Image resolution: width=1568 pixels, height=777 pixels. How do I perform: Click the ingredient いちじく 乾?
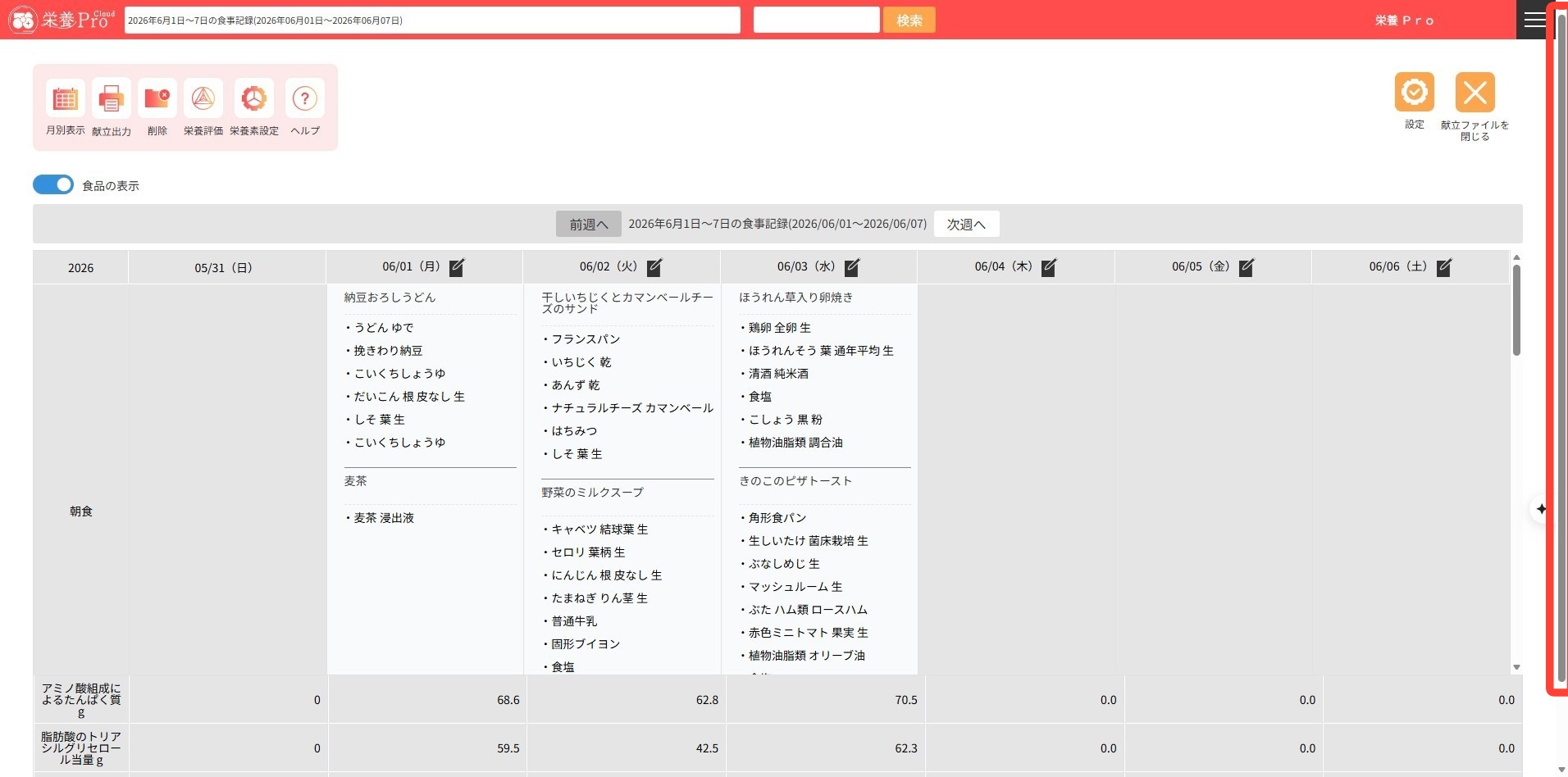pyautogui.click(x=581, y=362)
